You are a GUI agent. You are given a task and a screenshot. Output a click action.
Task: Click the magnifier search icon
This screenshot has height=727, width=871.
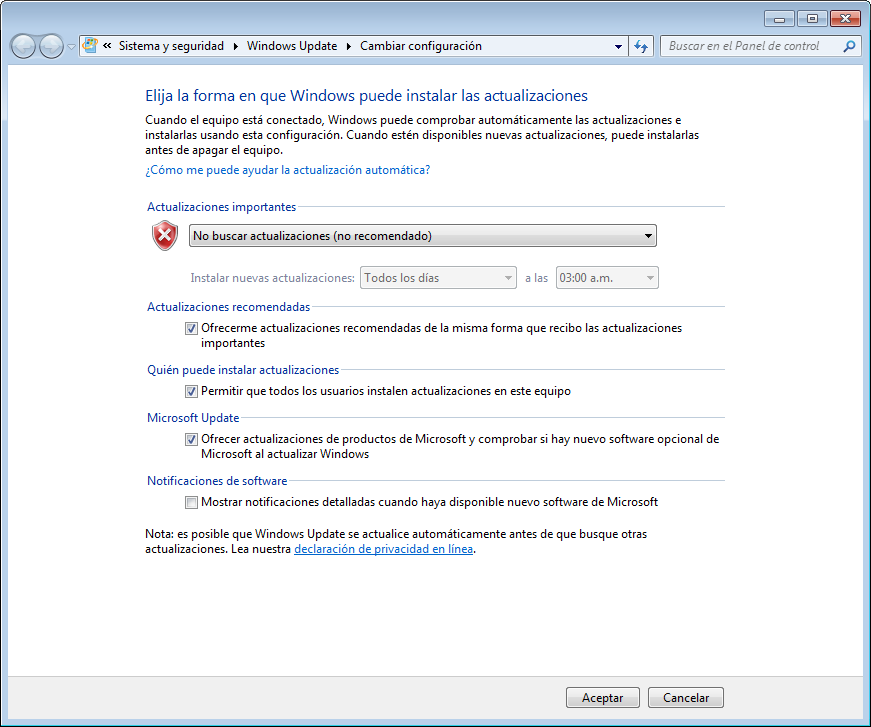pos(849,46)
